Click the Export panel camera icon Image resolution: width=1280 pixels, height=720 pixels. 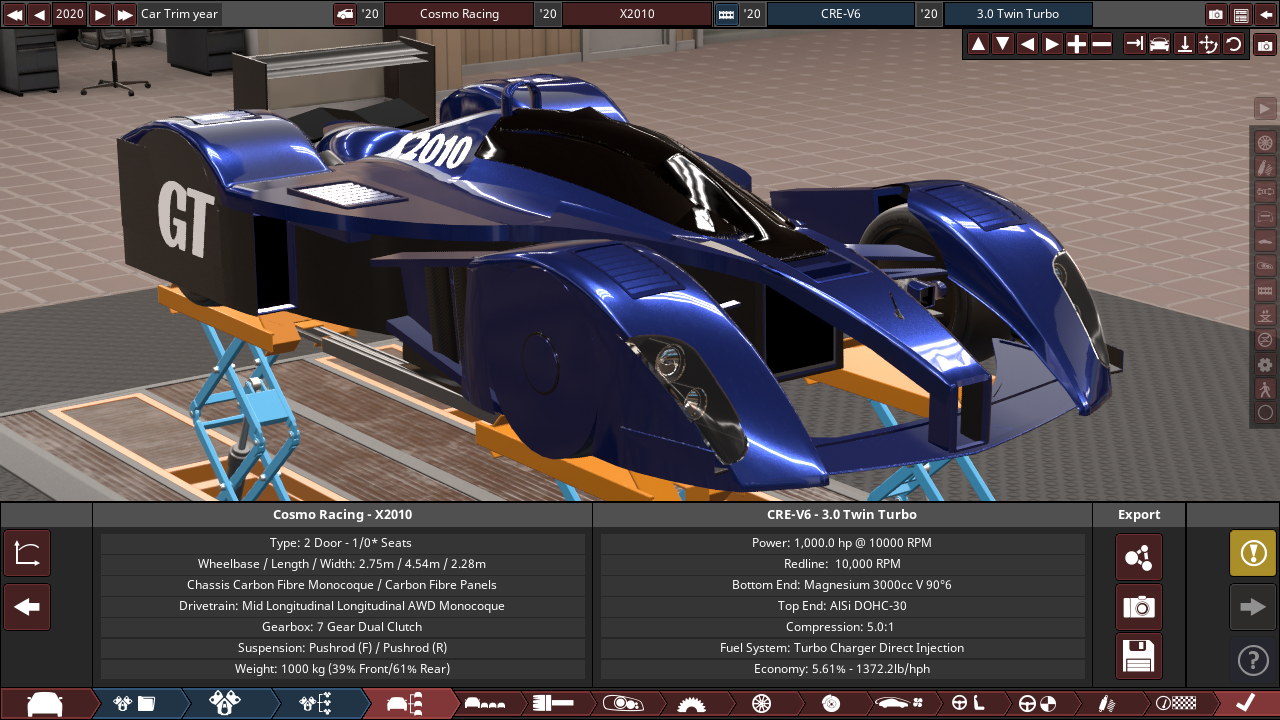1139,607
